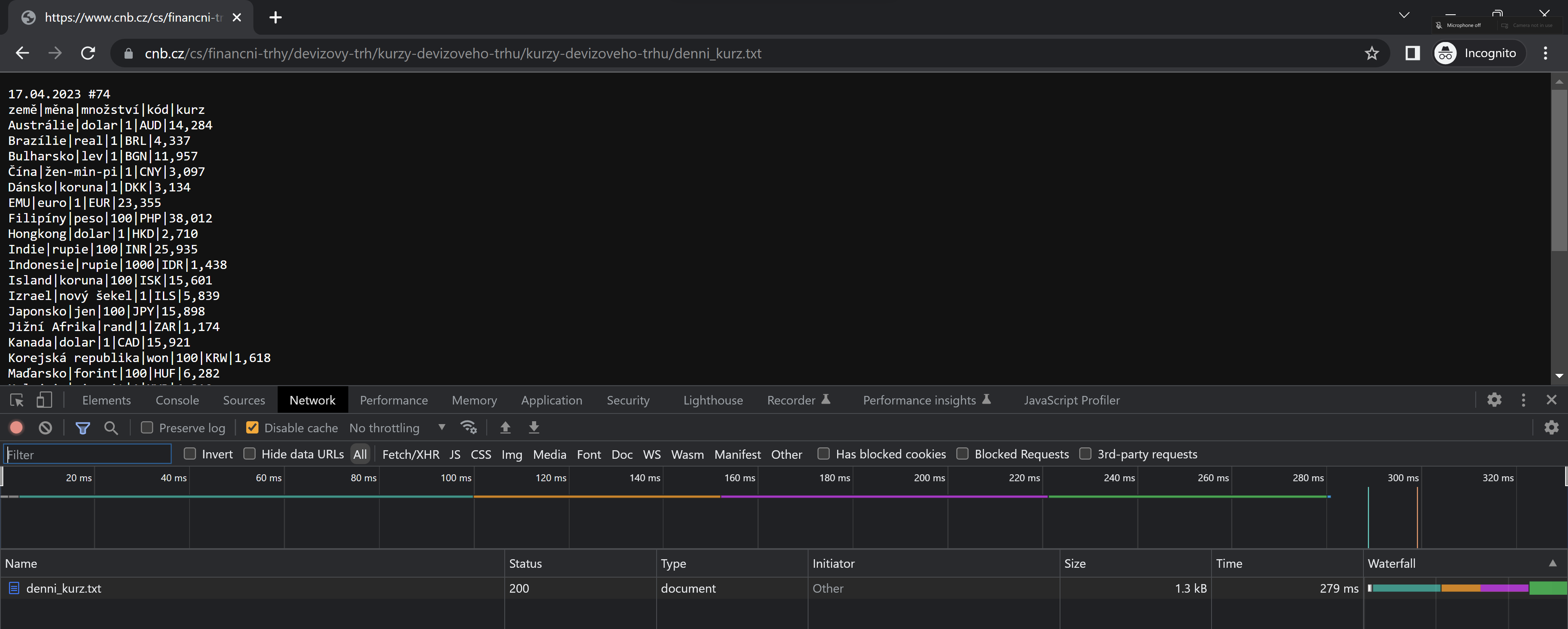Switch to the Console tab
1568x629 pixels.
click(x=177, y=400)
